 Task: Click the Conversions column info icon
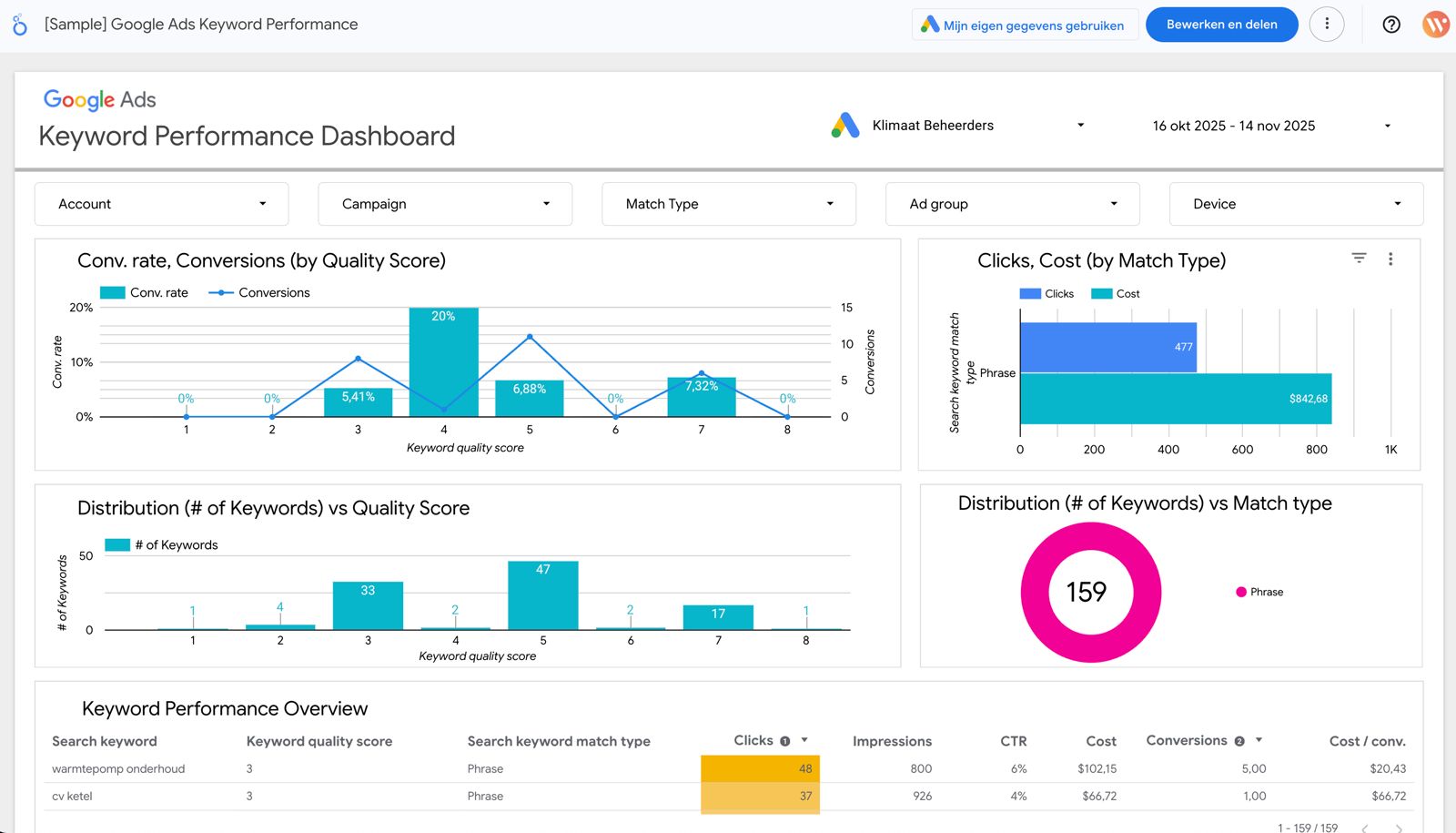tap(1239, 741)
